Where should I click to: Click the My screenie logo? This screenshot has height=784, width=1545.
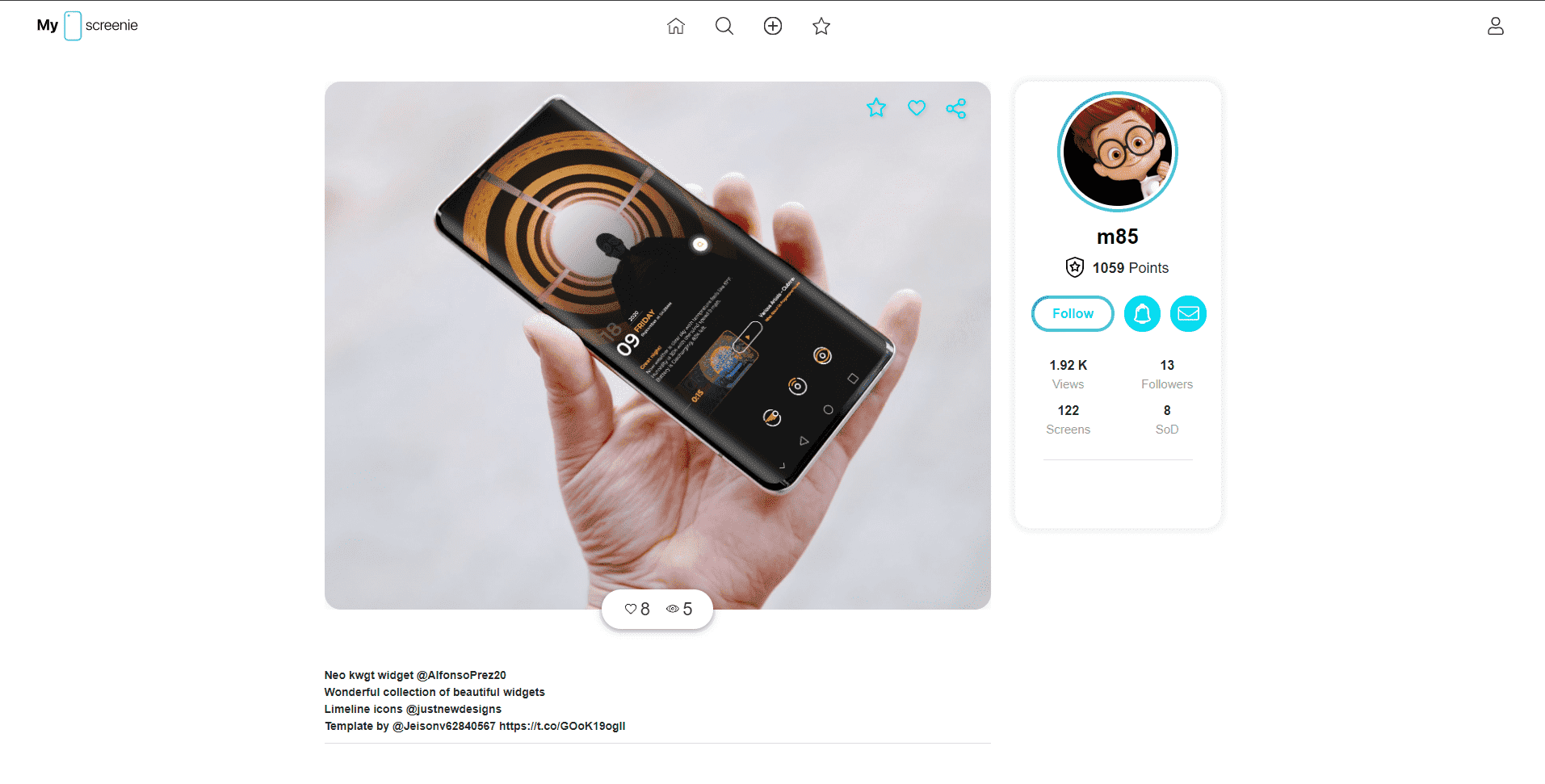tap(87, 26)
